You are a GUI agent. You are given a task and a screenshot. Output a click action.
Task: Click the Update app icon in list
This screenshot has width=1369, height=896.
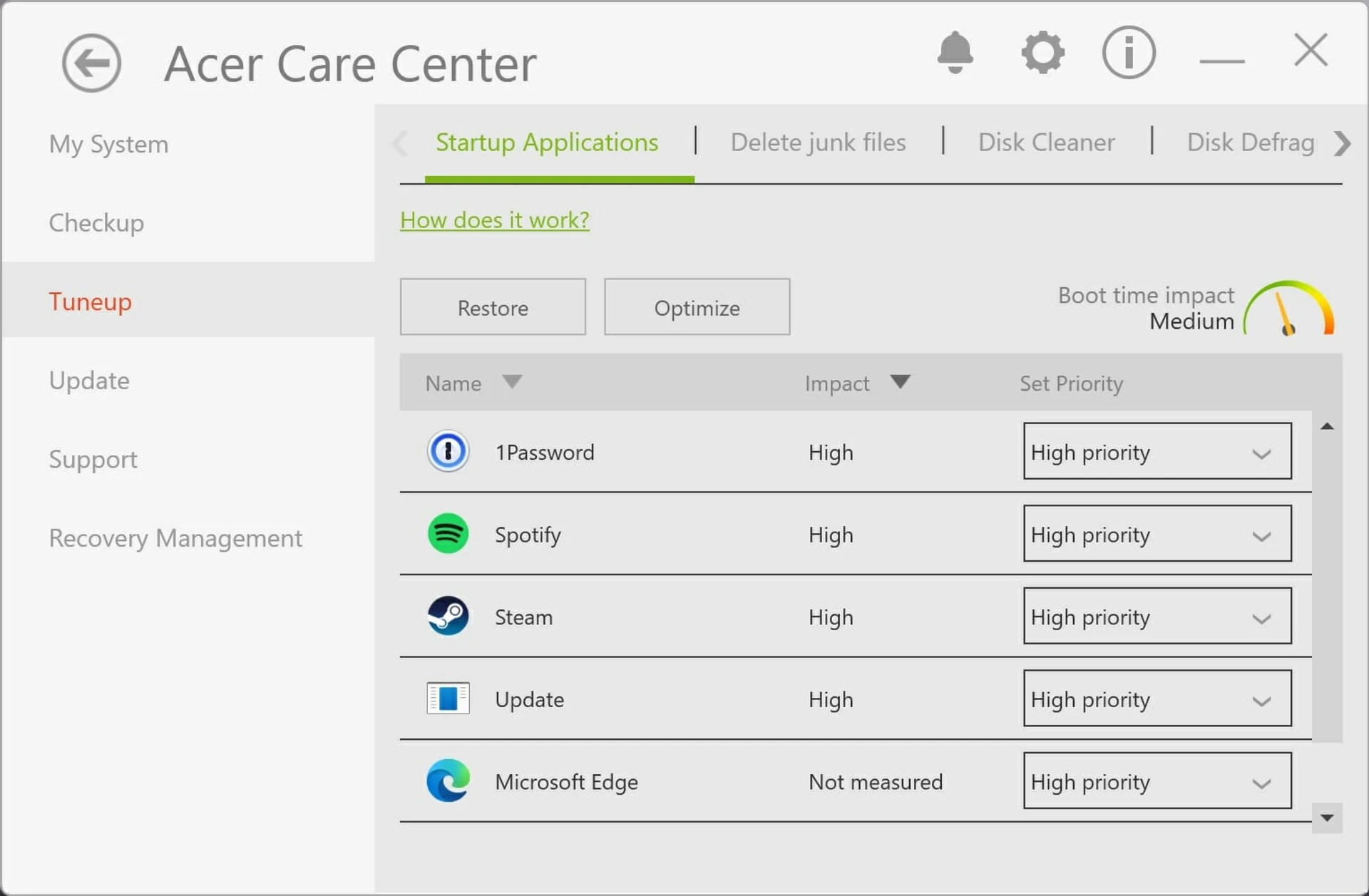(x=448, y=699)
